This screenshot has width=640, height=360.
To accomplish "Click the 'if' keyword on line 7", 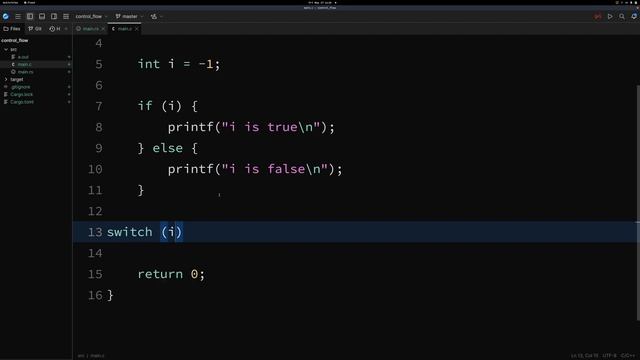I will 145,106.
